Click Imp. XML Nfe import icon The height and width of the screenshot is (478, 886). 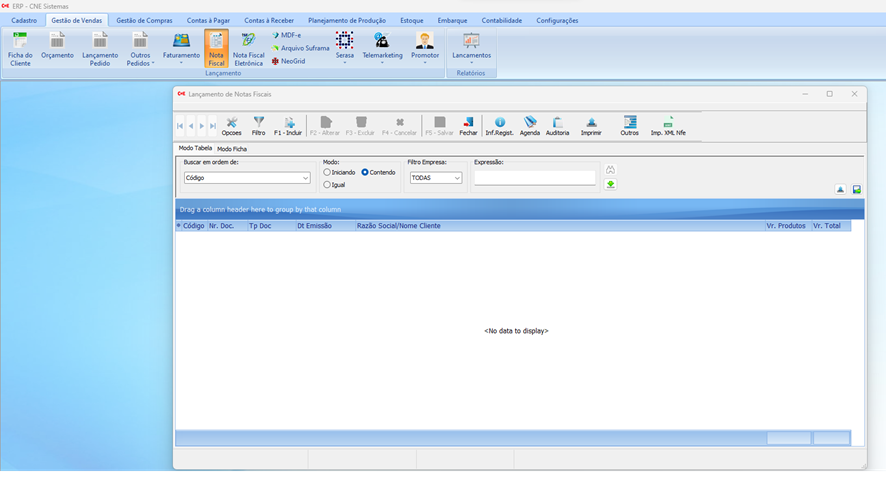pyautogui.click(x=668, y=125)
